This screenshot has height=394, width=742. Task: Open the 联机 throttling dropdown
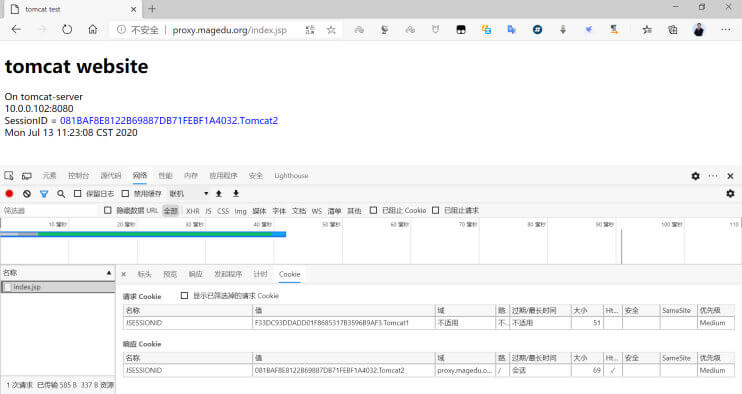(189, 193)
